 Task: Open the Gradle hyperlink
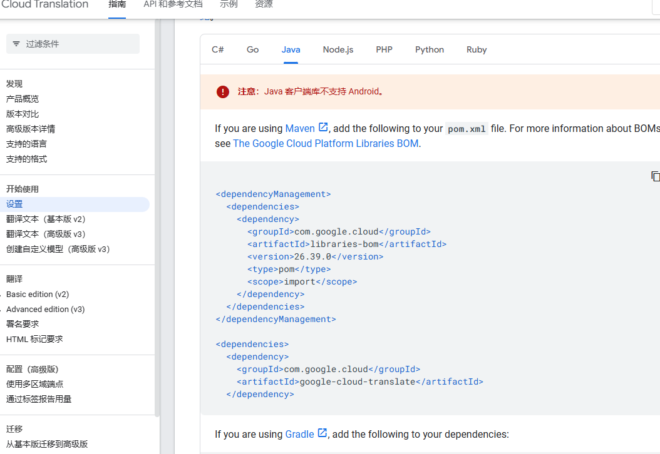300,434
